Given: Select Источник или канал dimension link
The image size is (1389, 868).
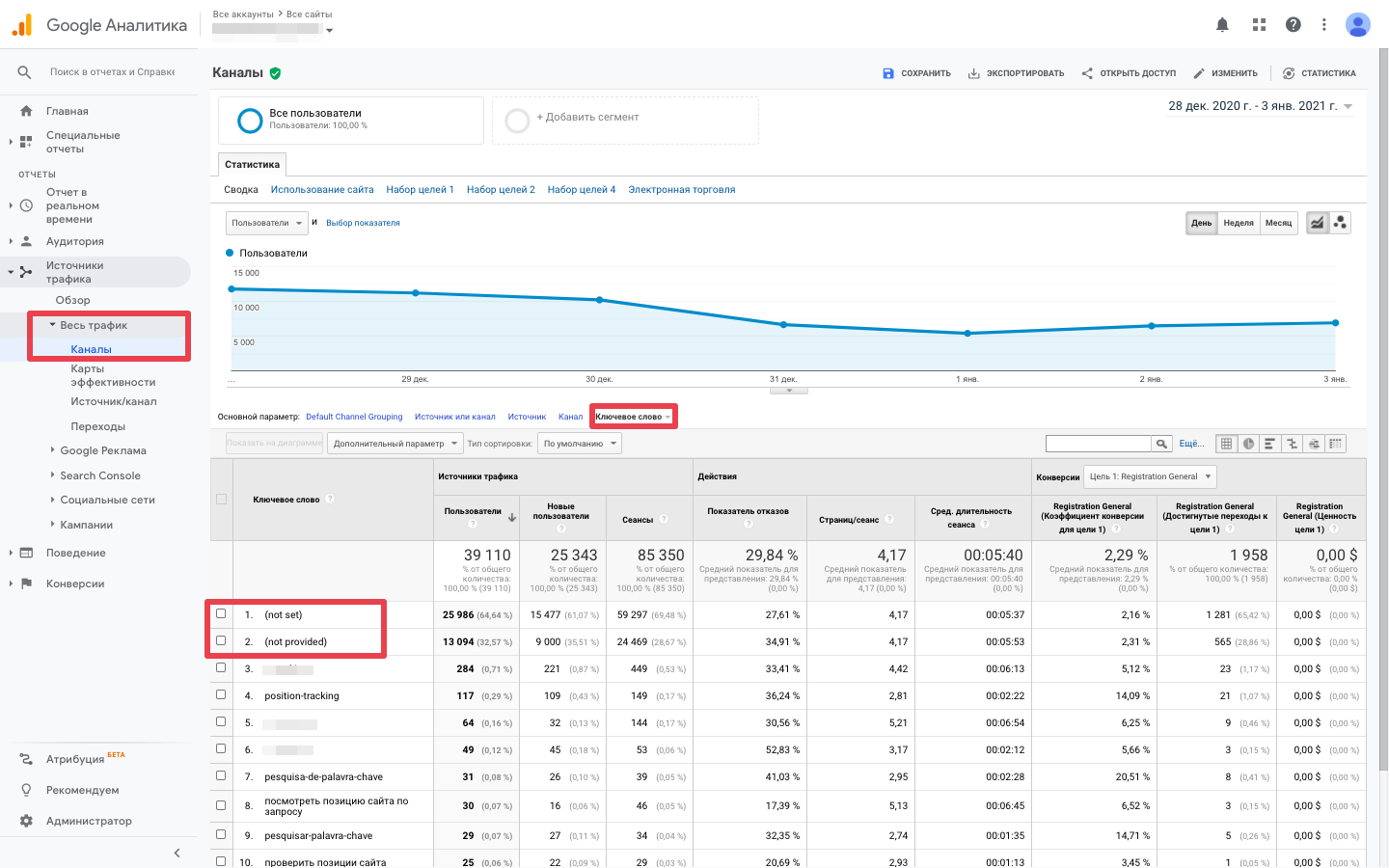Looking at the screenshot, I should pos(455,417).
